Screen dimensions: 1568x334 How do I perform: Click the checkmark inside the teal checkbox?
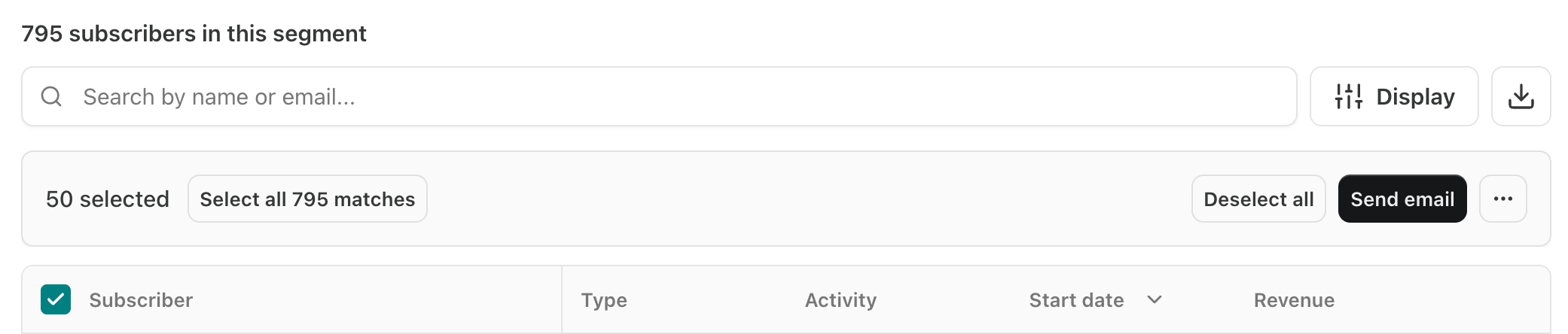[56, 299]
